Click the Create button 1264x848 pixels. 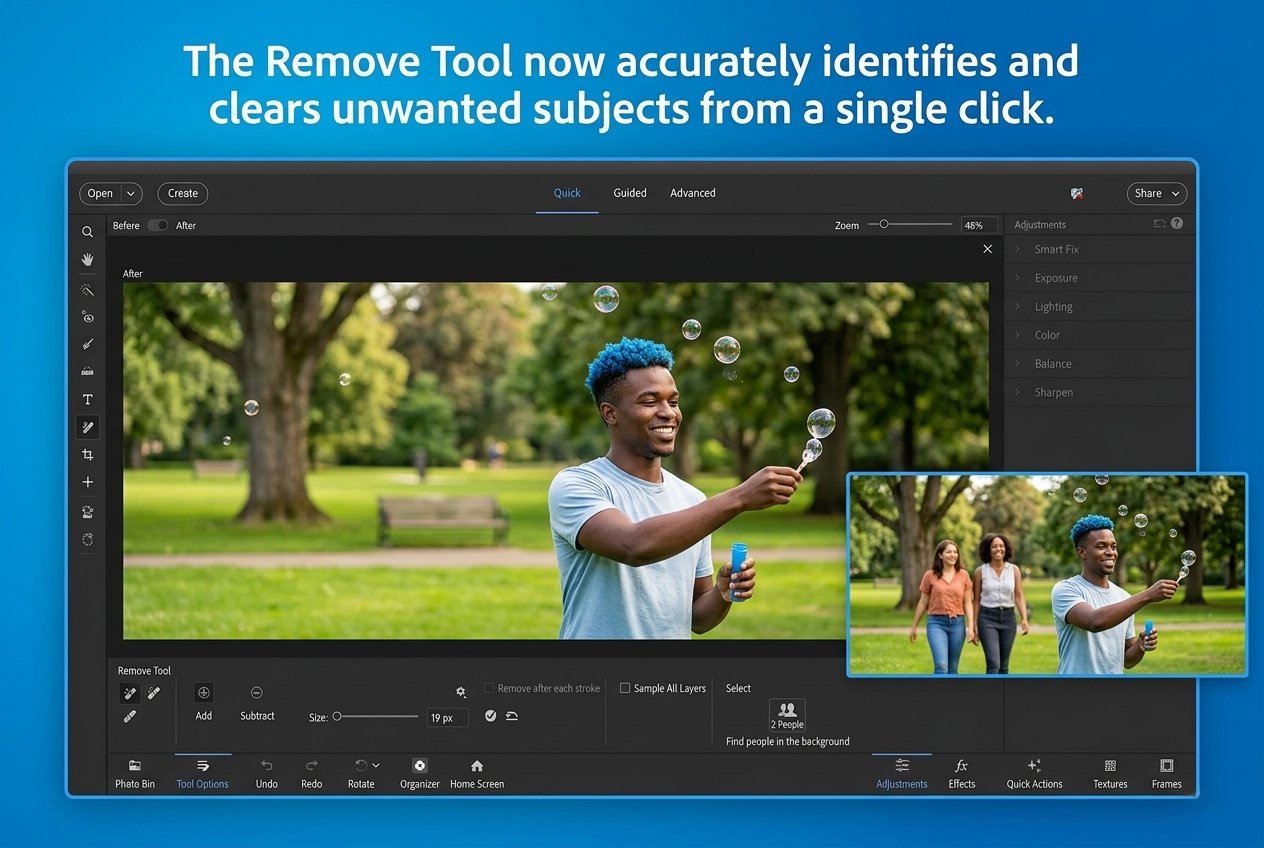182,193
